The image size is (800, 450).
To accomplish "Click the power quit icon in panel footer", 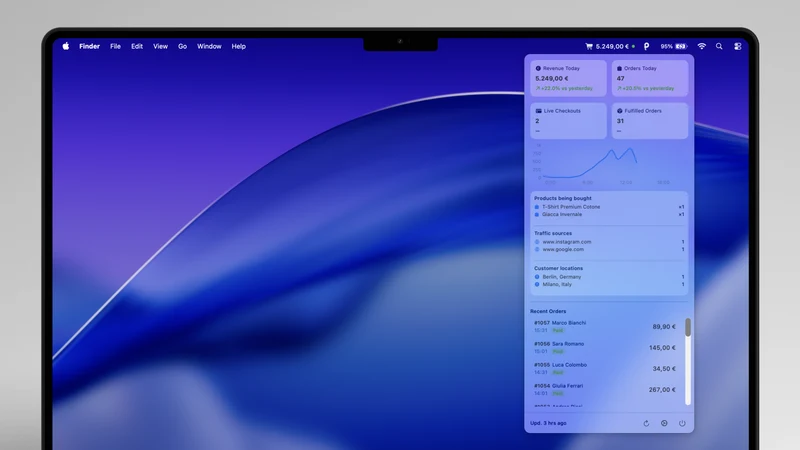I will coord(682,423).
